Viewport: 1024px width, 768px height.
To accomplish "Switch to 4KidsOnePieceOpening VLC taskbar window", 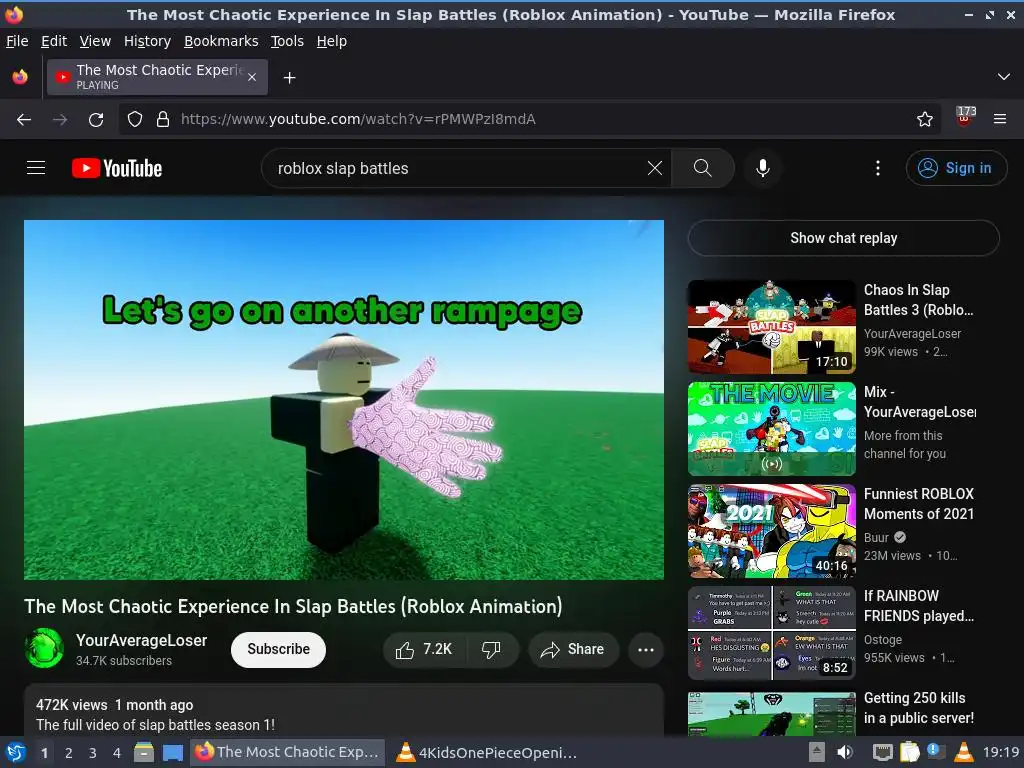I will [x=488, y=752].
